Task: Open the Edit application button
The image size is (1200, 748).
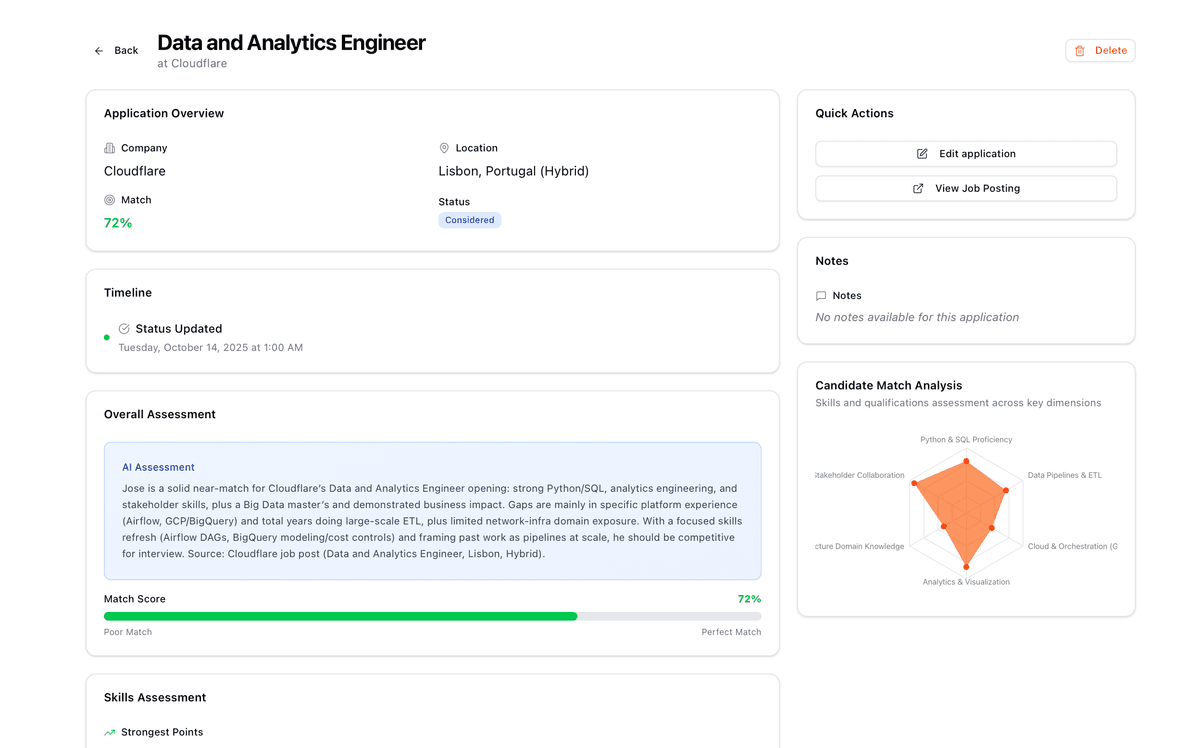Action: tap(965, 154)
